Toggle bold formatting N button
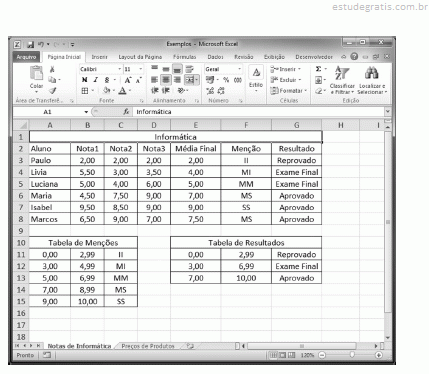Screen dimensions: 429x374 [x=85, y=80]
